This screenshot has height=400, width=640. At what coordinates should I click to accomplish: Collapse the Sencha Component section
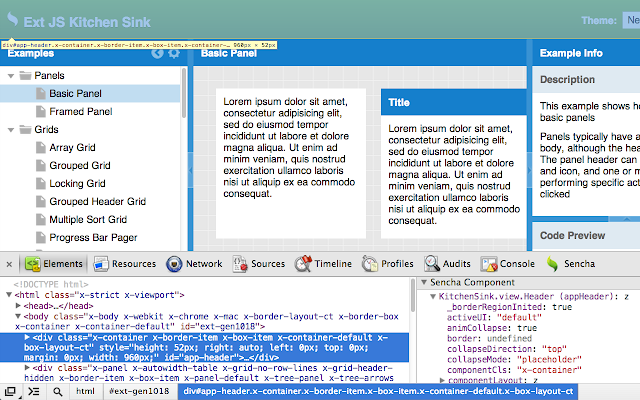pos(424,282)
